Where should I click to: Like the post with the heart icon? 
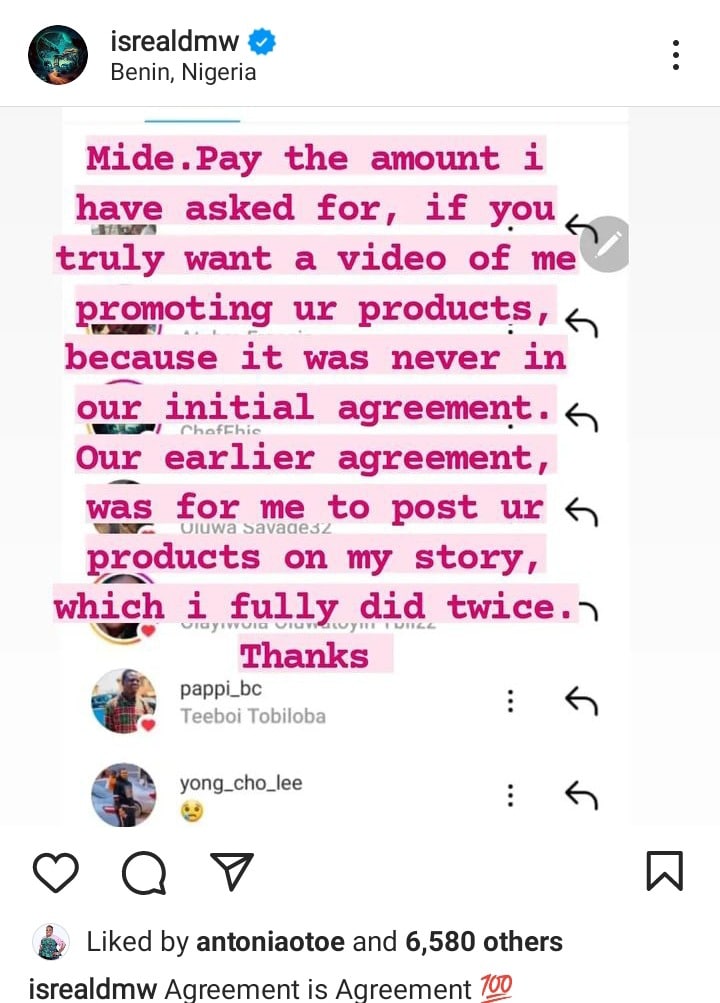[x=56, y=872]
